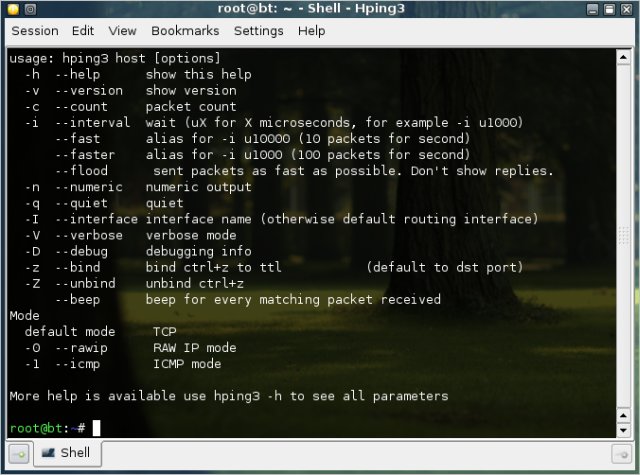Open the View menu
The width and height of the screenshot is (640, 475).
pos(122,31)
